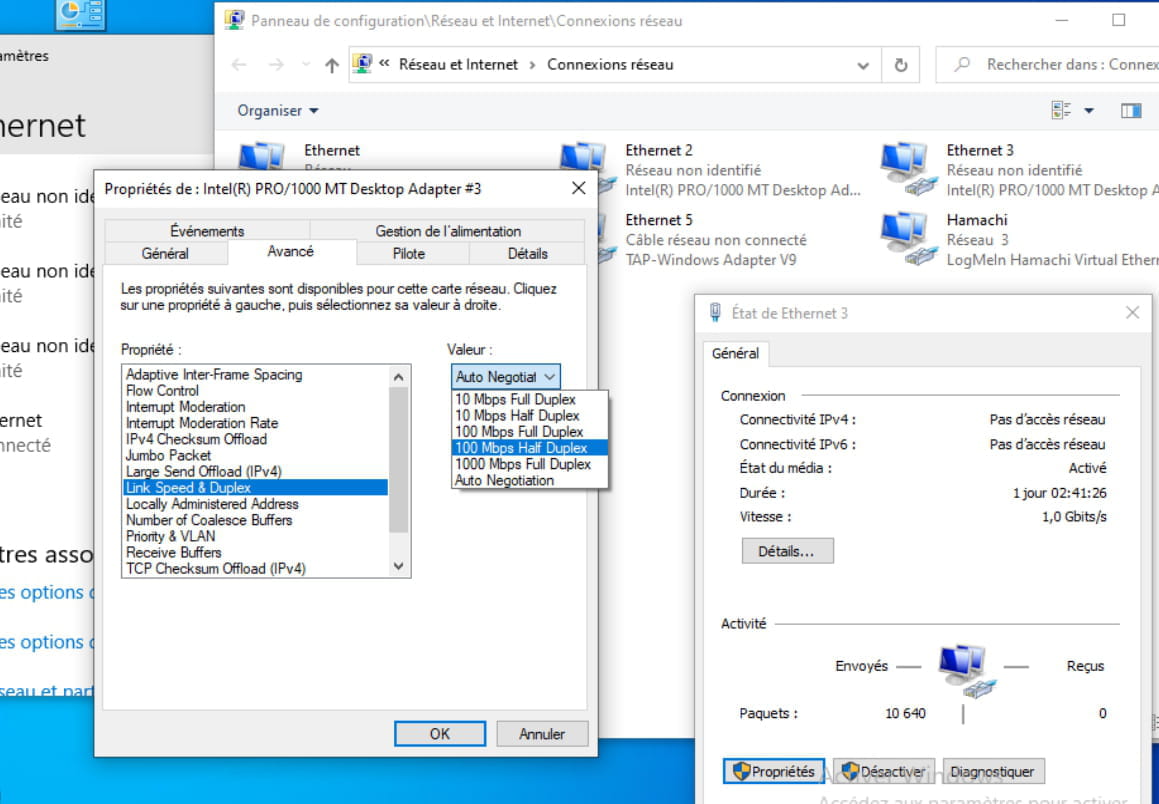Switch to the Détails tab
Image resolution: width=1159 pixels, height=804 pixels.
tap(528, 253)
